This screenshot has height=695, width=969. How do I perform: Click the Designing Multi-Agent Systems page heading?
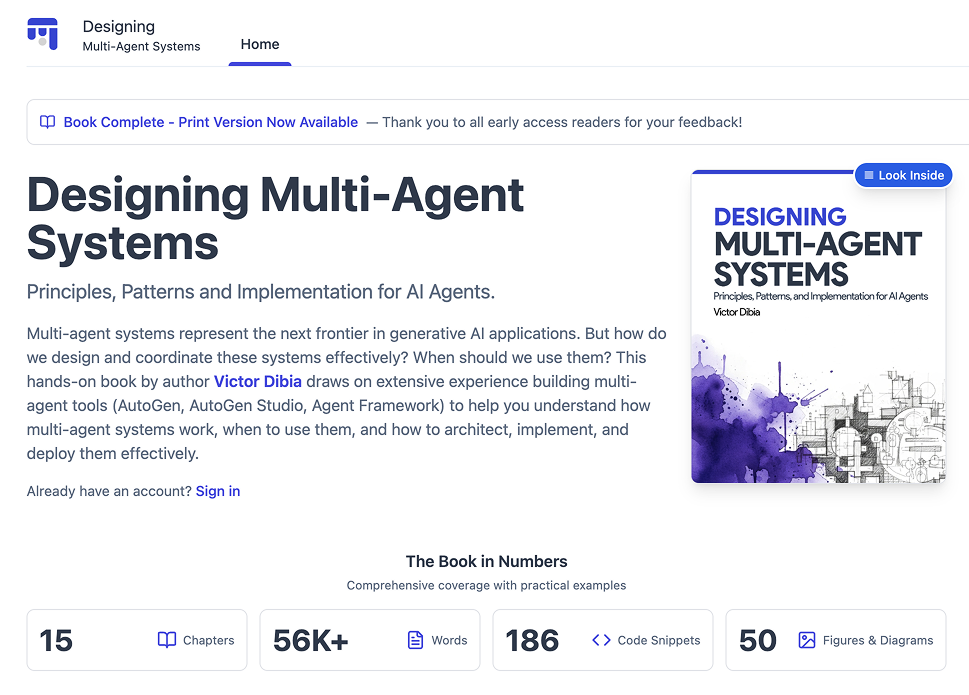(277, 220)
